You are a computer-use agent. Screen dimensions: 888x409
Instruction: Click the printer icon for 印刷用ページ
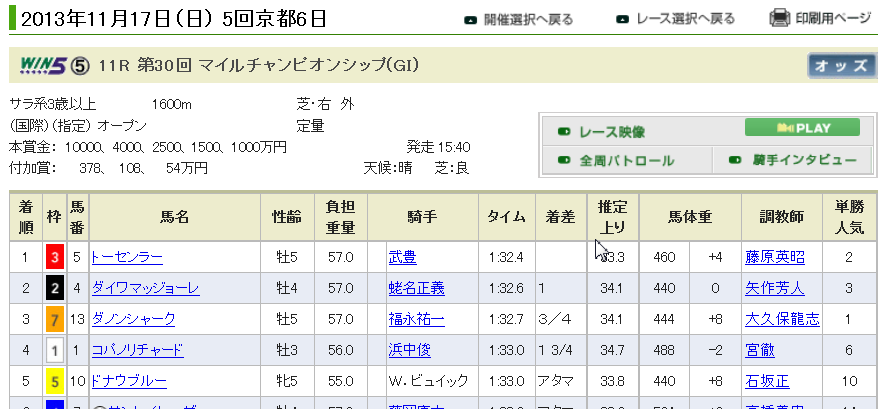coord(779,18)
